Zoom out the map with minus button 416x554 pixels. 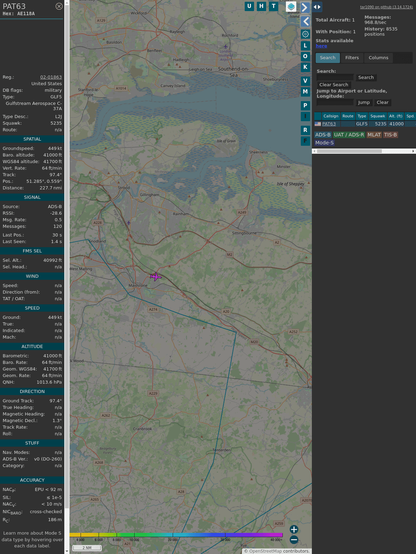294,540
